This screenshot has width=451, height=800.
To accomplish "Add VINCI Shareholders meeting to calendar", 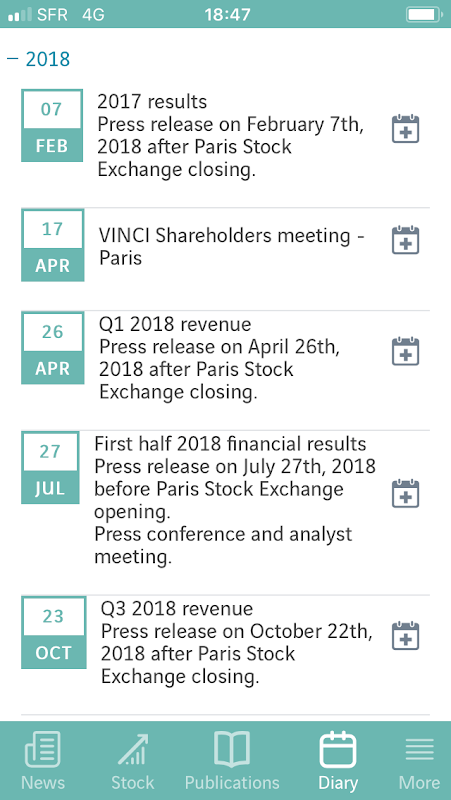I will tap(405, 240).
